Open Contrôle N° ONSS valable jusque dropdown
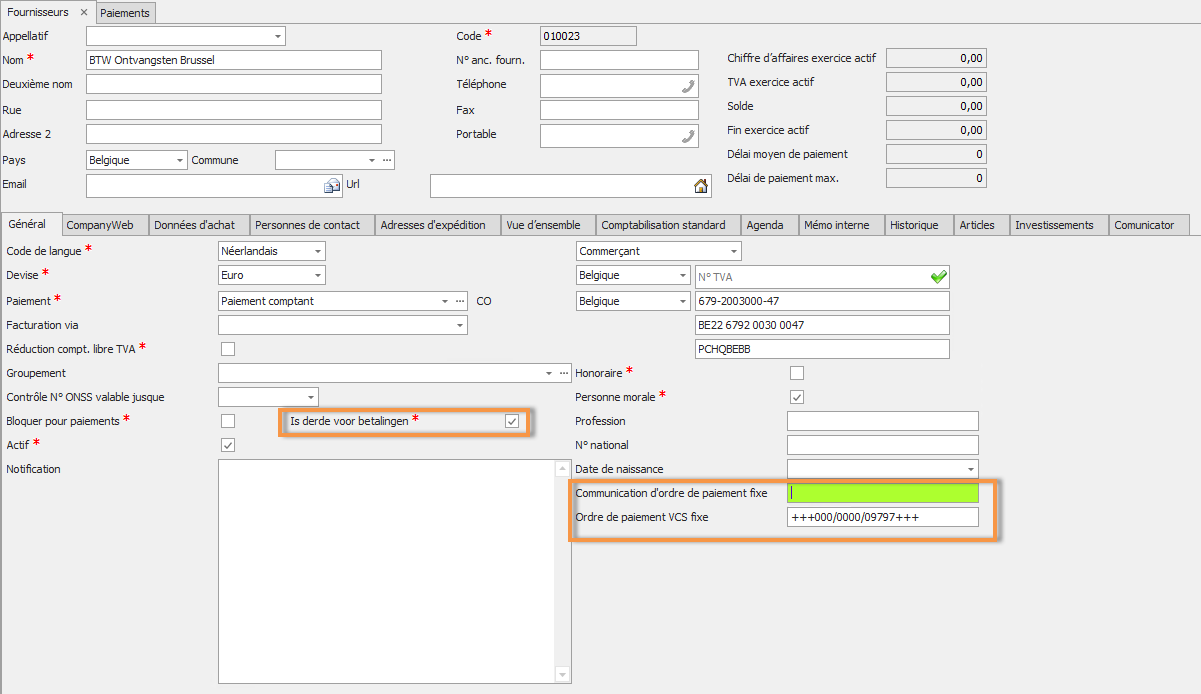 310,397
